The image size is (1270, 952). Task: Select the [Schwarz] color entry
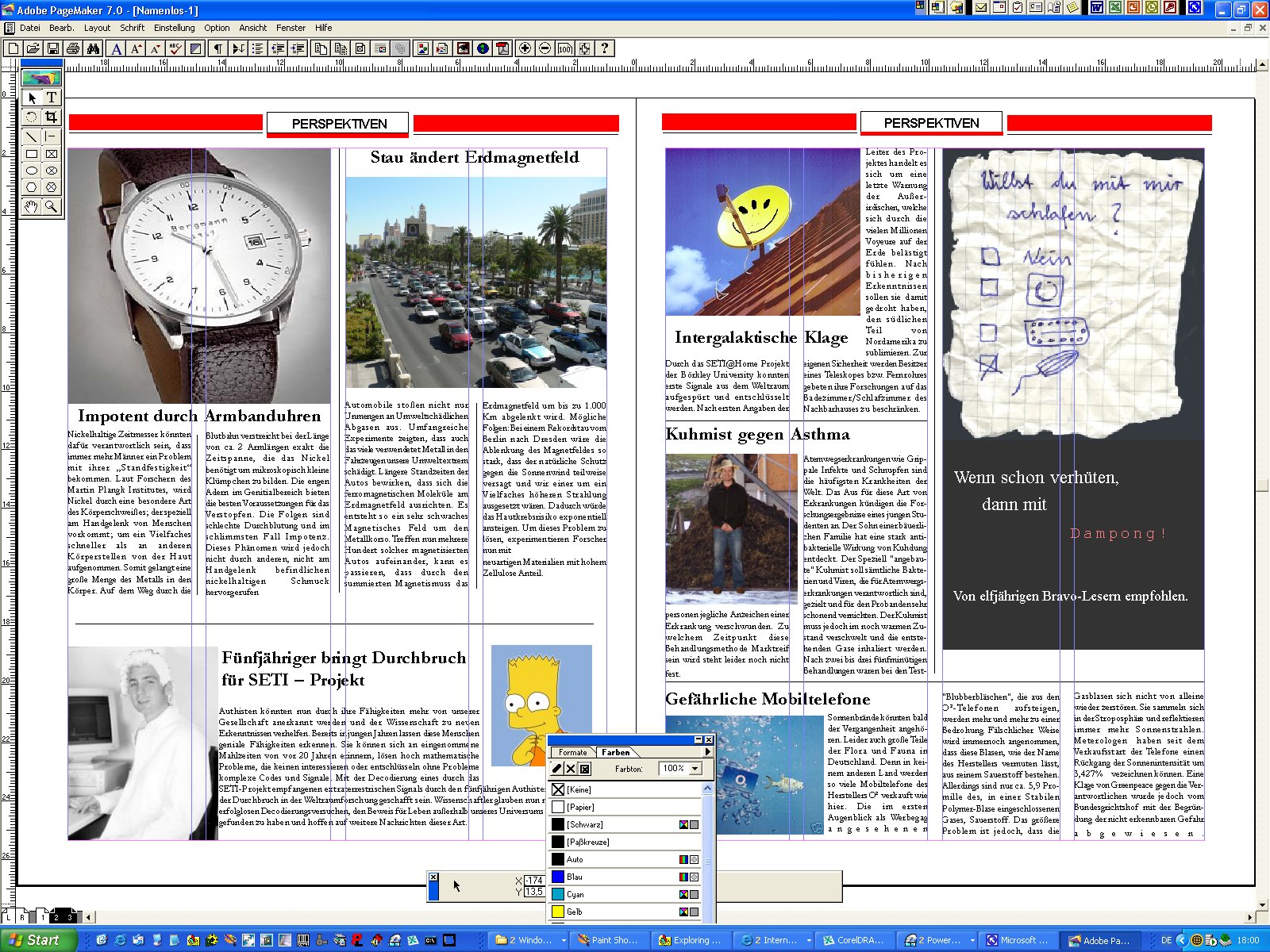[x=625, y=824]
